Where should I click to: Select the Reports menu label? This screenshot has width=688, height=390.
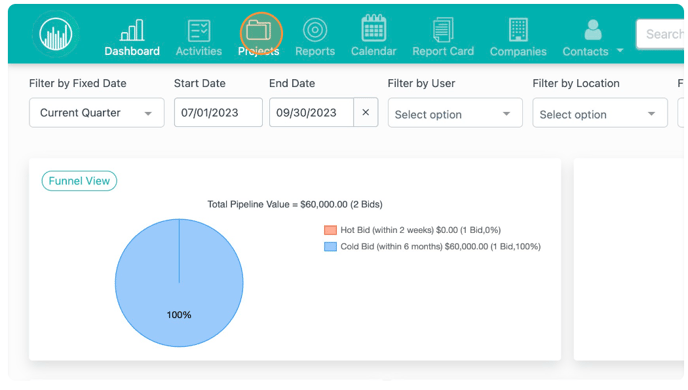[x=315, y=51]
